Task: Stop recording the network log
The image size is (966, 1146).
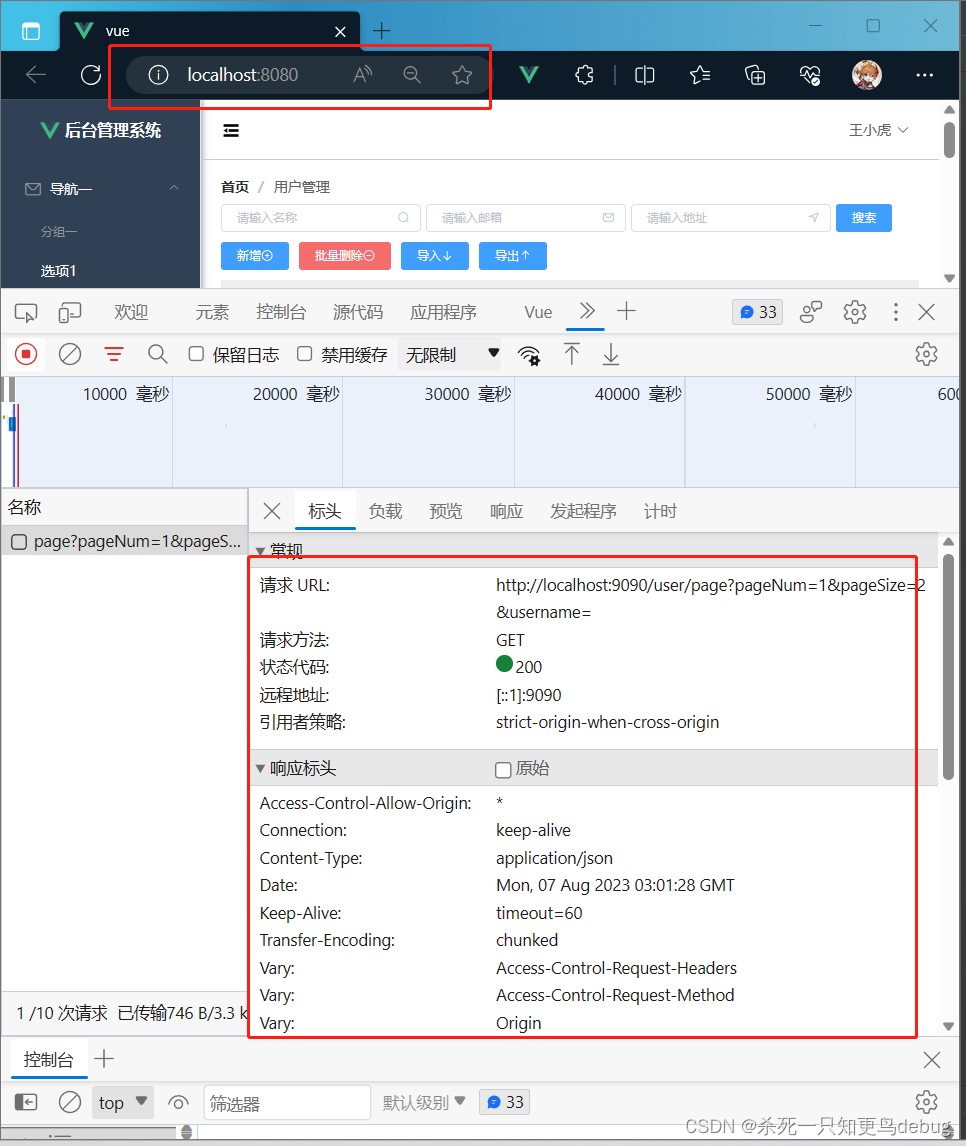Action: [25, 354]
